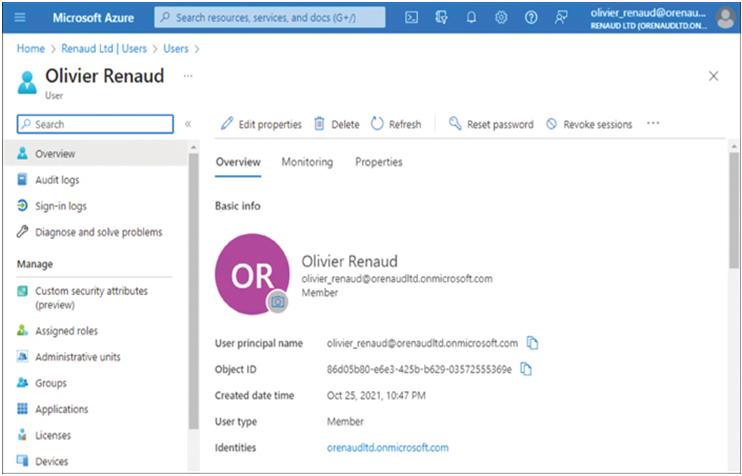Screen dimensions: 742x476
Task: Copy the User principal name
Action: click(532, 343)
